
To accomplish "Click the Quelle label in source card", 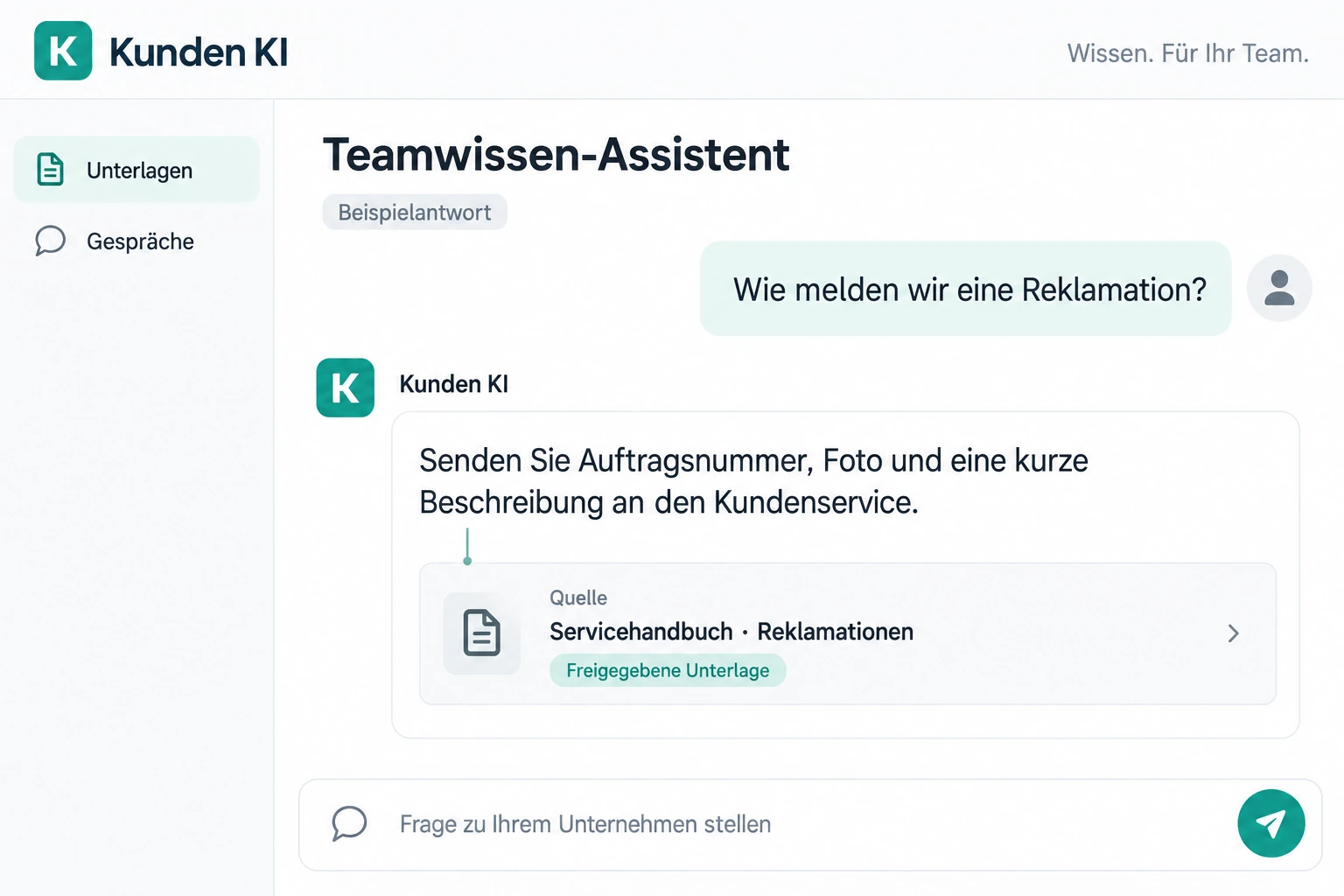I will pyautogui.click(x=578, y=598).
